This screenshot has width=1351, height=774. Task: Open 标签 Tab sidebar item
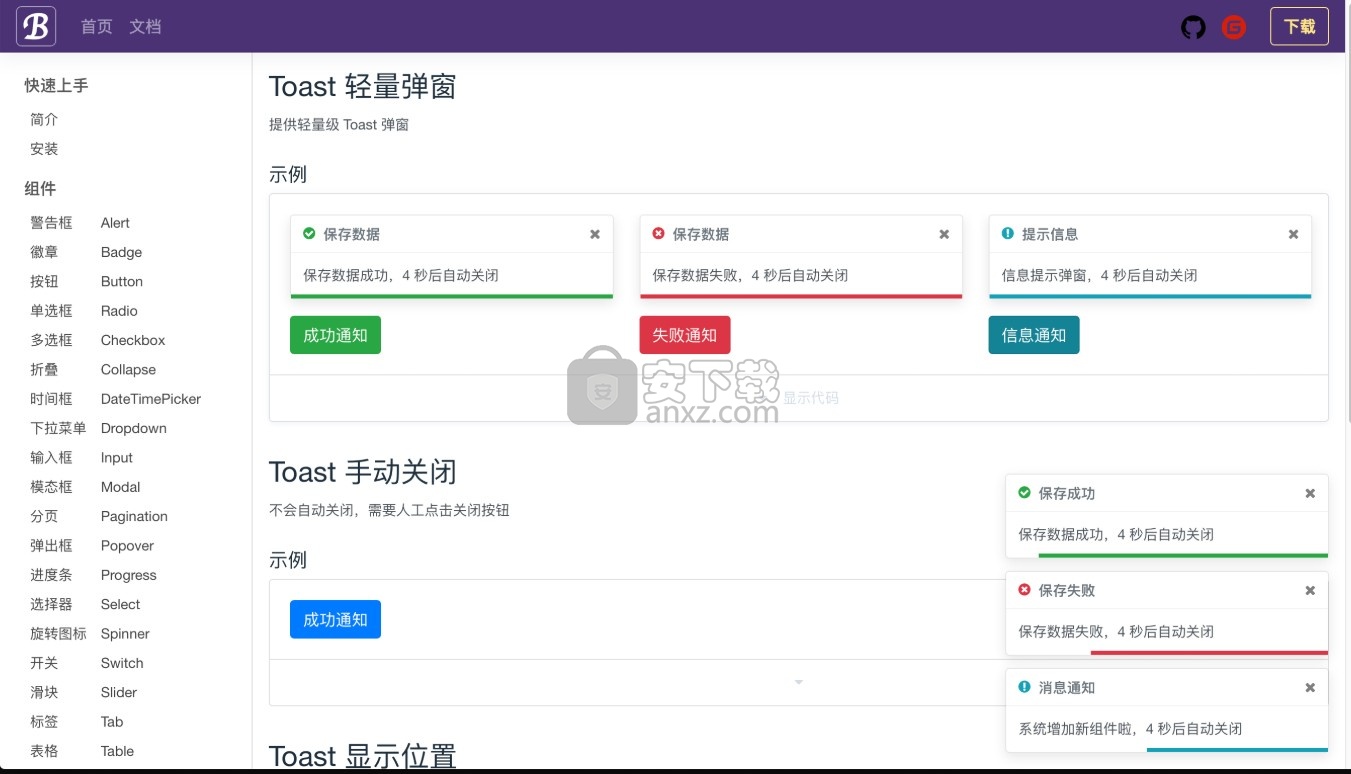coord(77,721)
